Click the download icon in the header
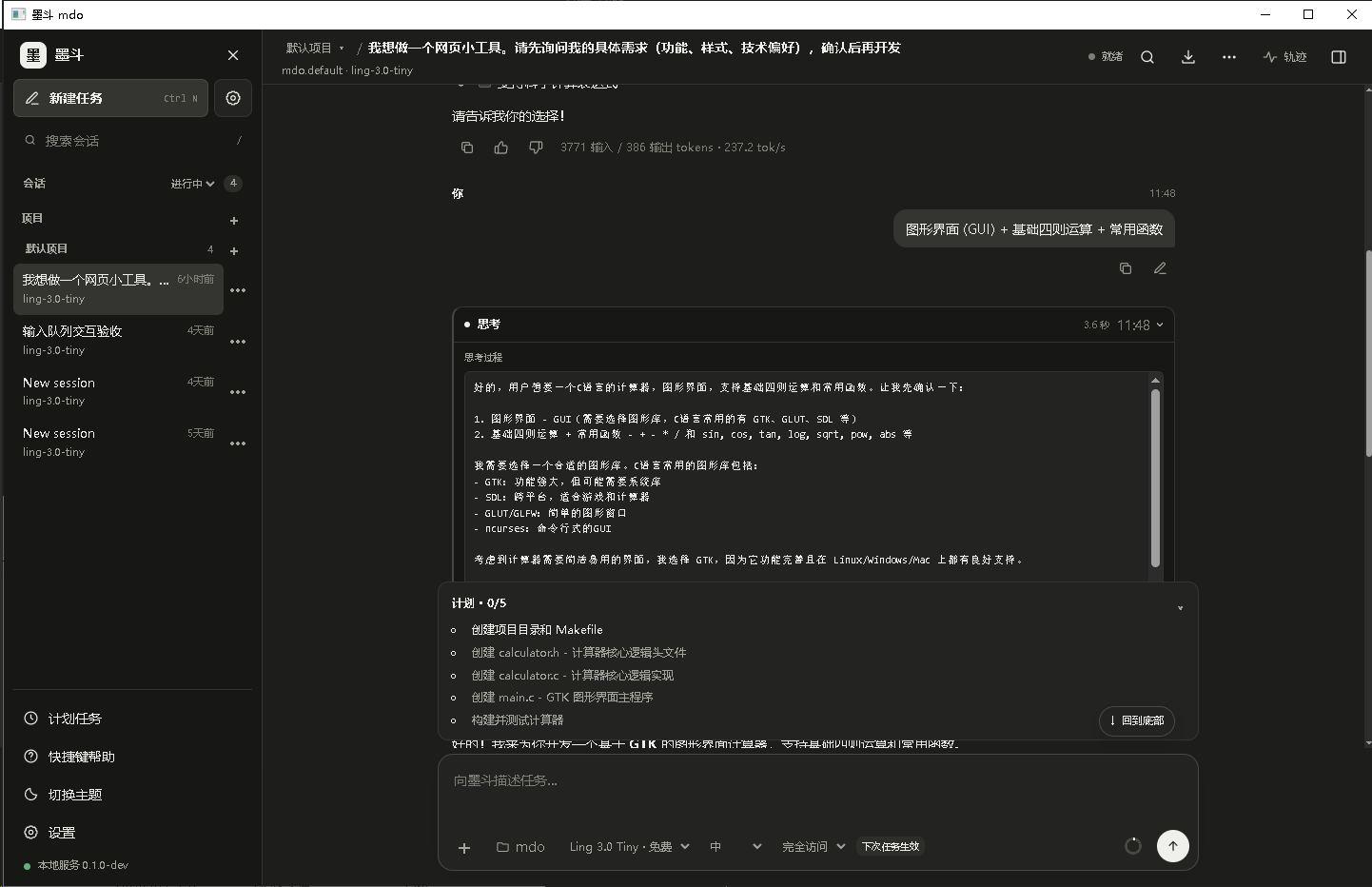This screenshot has width=1372, height=887. pyautogui.click(x=1188, y=57)
